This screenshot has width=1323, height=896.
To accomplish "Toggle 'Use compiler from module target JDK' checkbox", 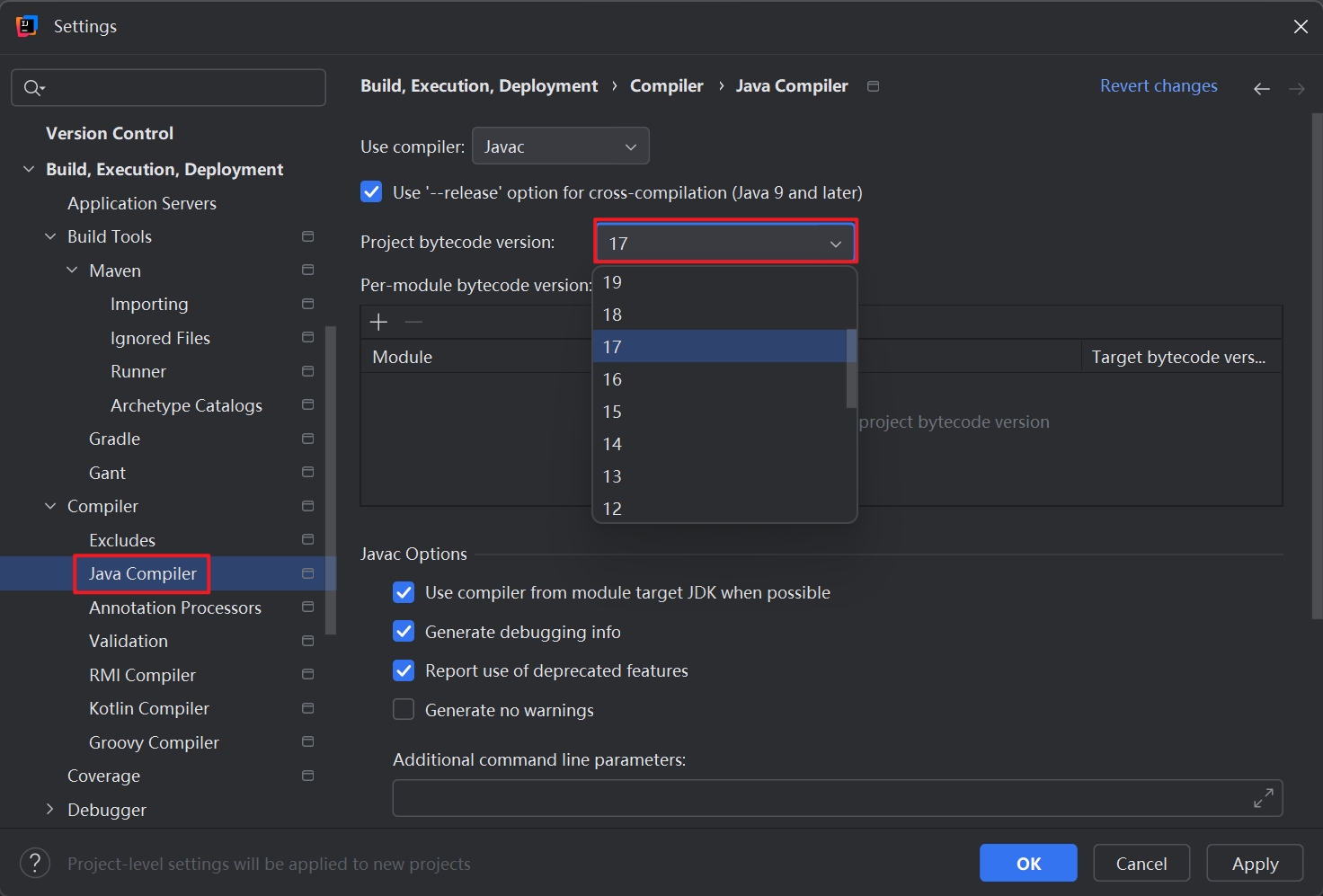I will [x=404, y=592].
